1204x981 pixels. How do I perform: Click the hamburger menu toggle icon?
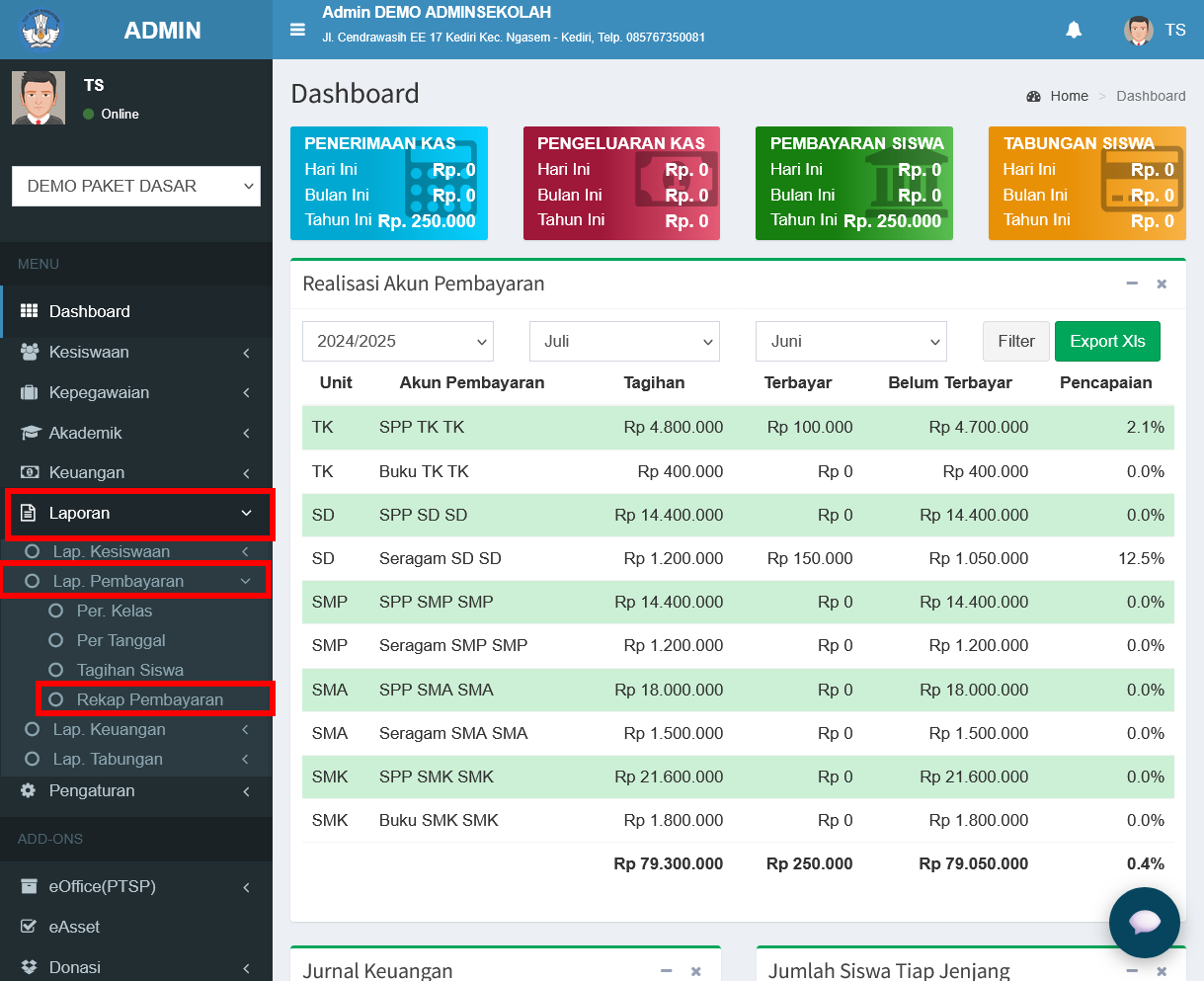pos(297,30)
